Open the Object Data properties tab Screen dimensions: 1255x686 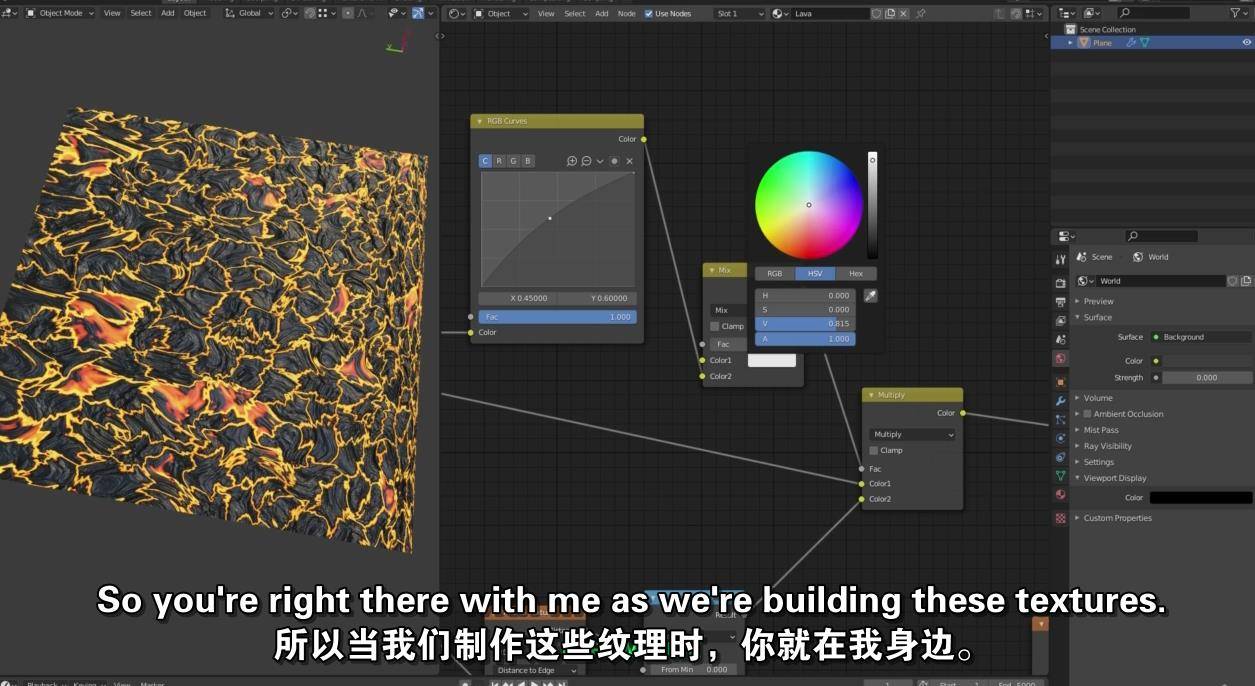point(1060,476)
